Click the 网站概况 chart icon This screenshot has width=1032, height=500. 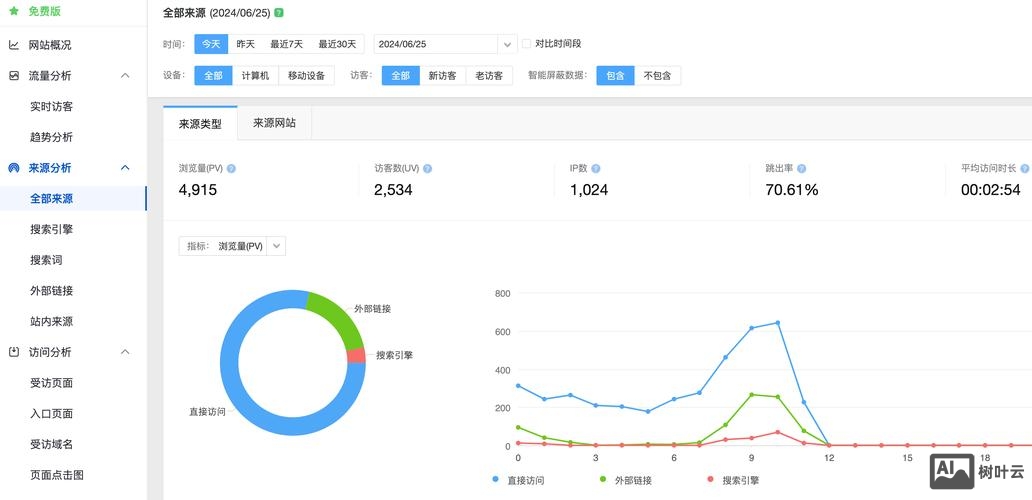click(14, 45)
